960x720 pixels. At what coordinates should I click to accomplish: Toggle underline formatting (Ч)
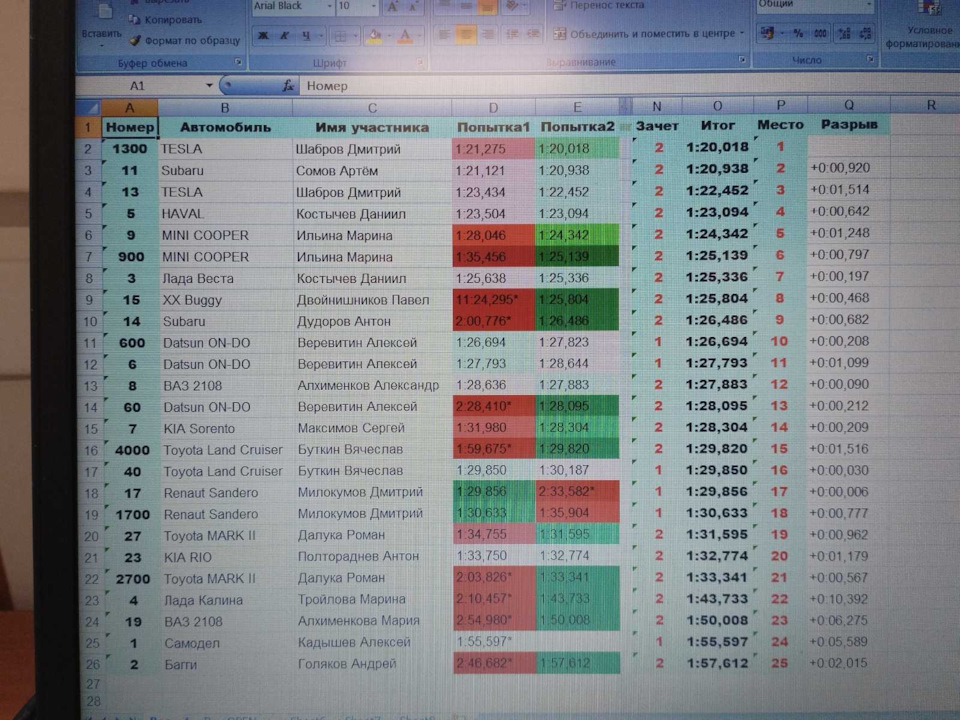pyautogui.click(x=306, y=36)
